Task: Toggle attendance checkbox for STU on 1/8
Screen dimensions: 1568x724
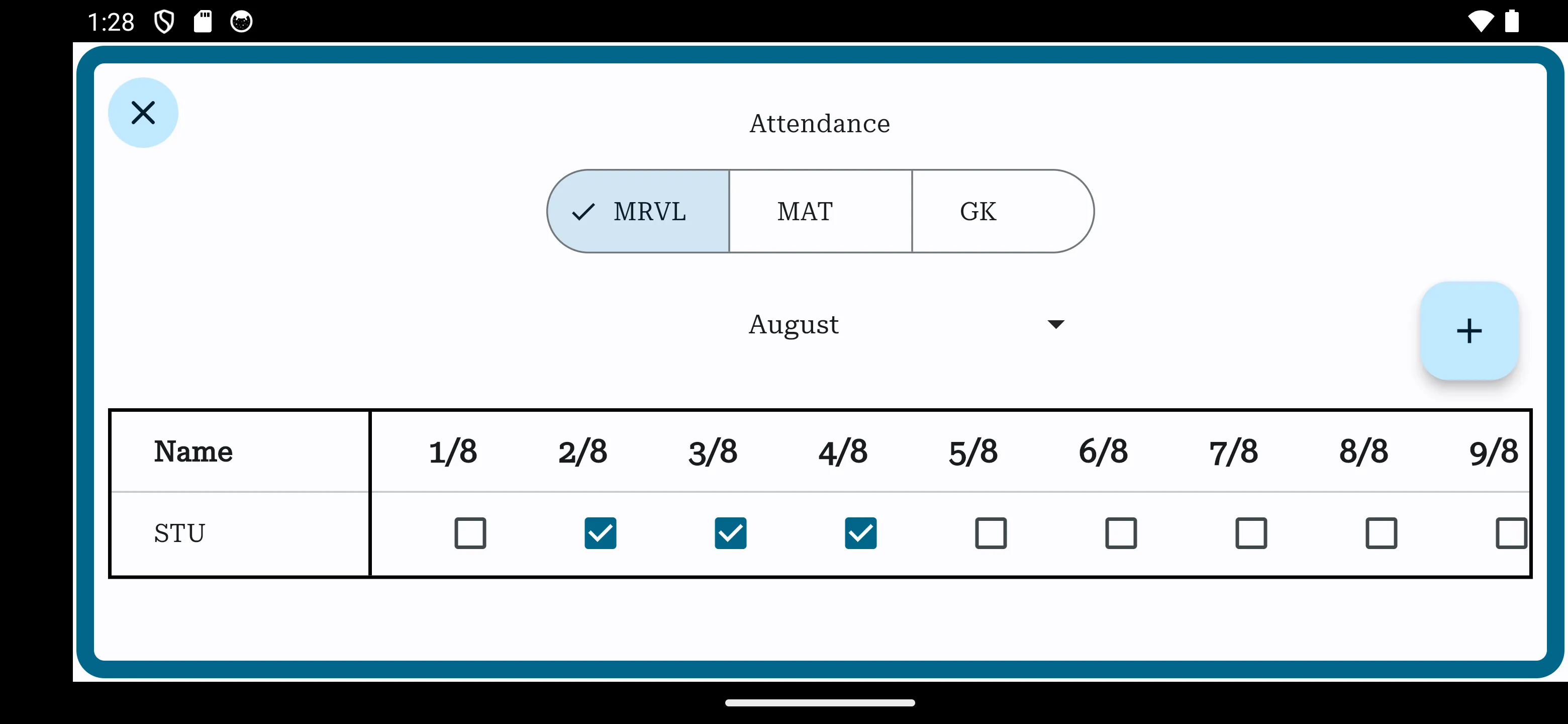Action: (469, 533)
